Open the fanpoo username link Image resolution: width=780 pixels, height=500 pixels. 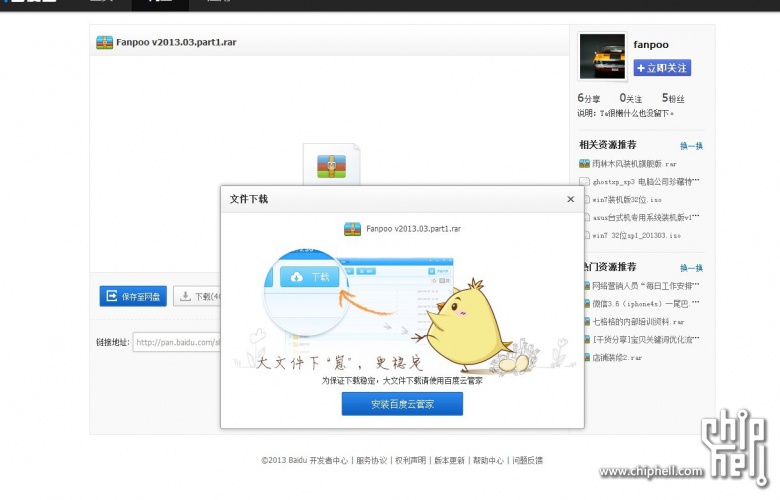[x=651, y=44]
